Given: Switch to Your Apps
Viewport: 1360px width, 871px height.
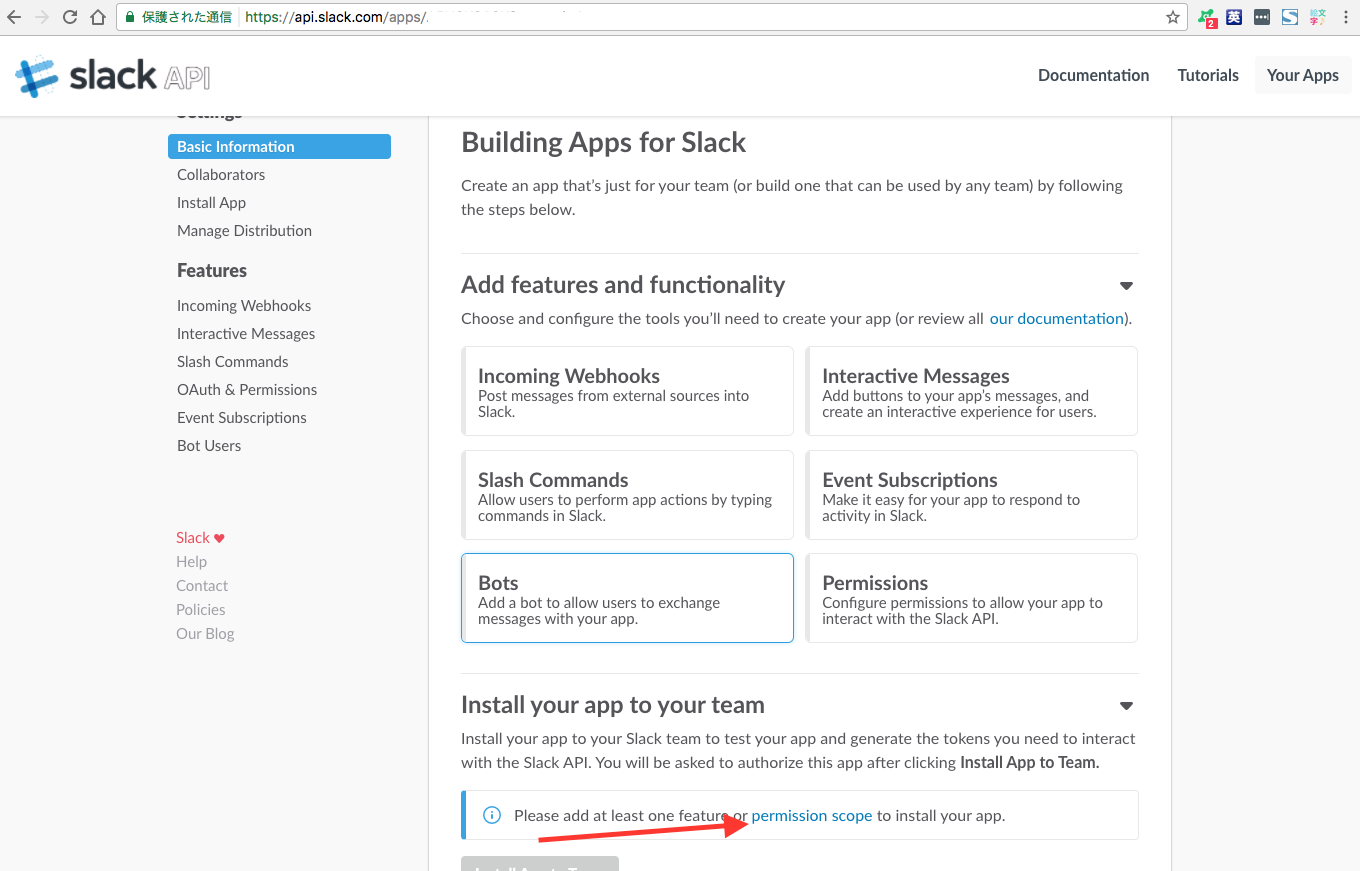Looking at the screenshot, I should point(1302,75).
